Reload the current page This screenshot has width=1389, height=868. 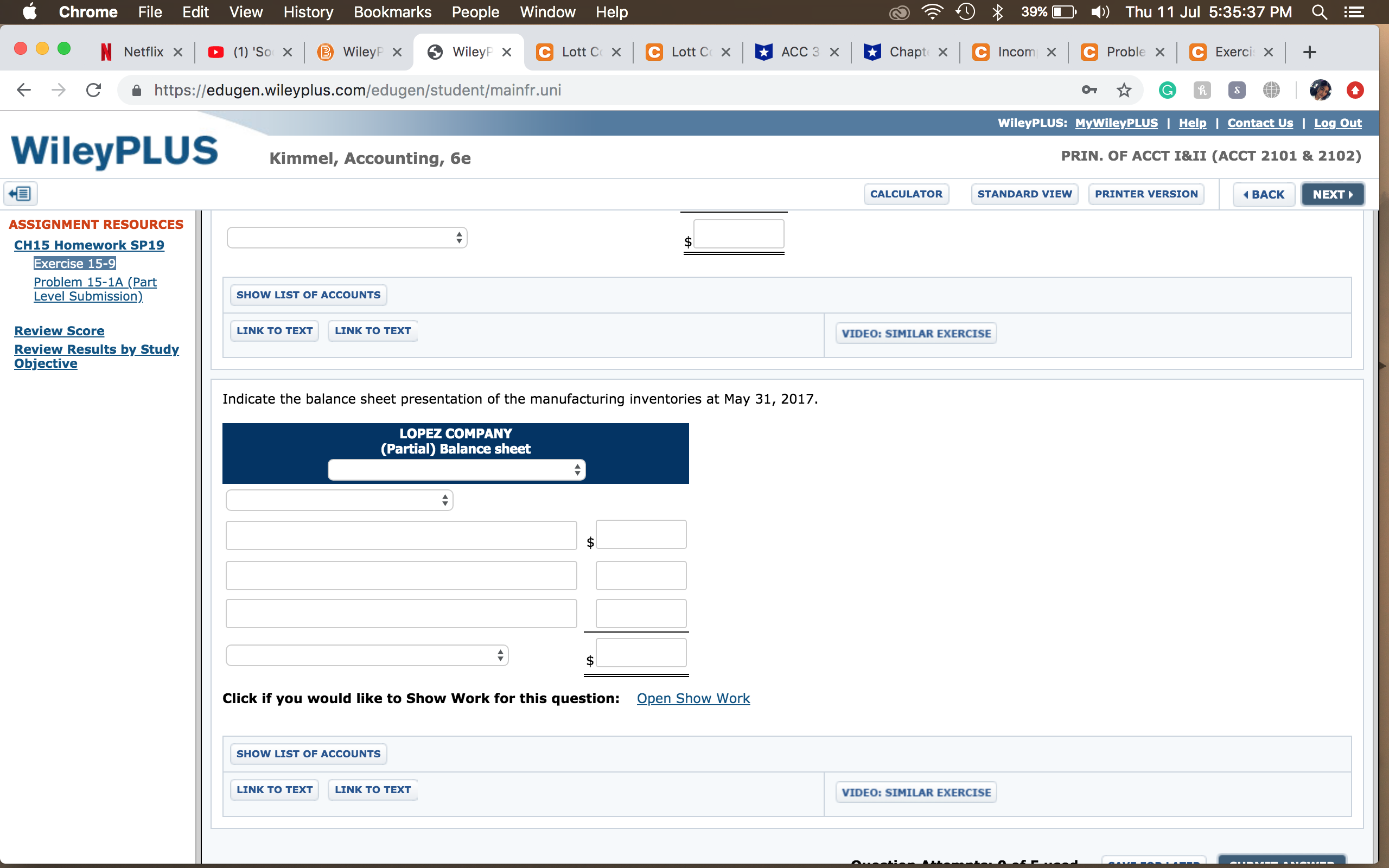point(94,90)
